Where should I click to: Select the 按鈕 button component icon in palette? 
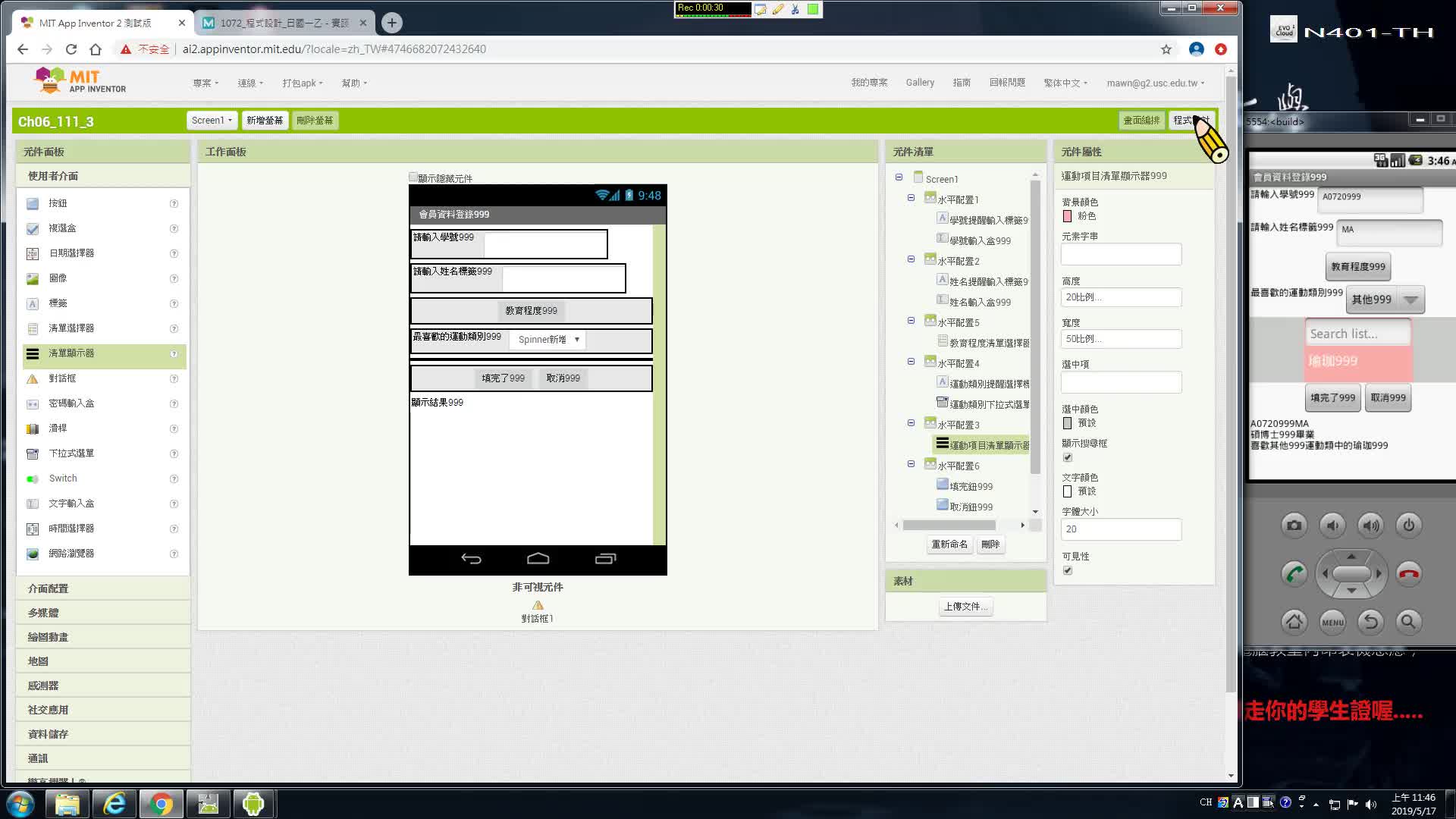(x=33, y=203)
